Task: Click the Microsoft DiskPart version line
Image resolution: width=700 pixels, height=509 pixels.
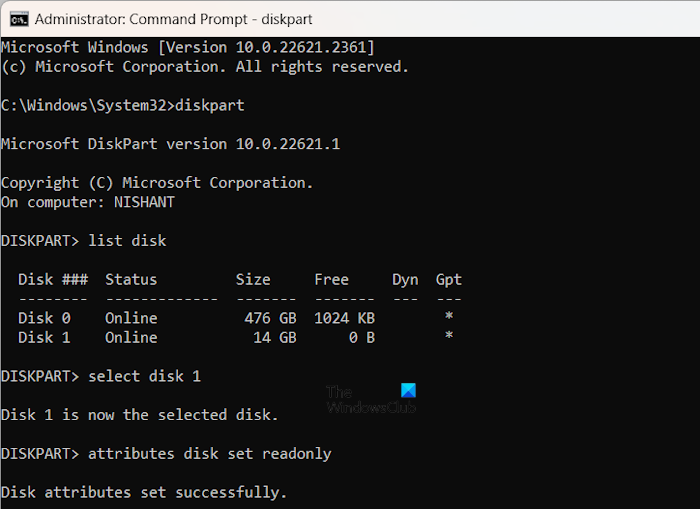Action: (170, 144)
